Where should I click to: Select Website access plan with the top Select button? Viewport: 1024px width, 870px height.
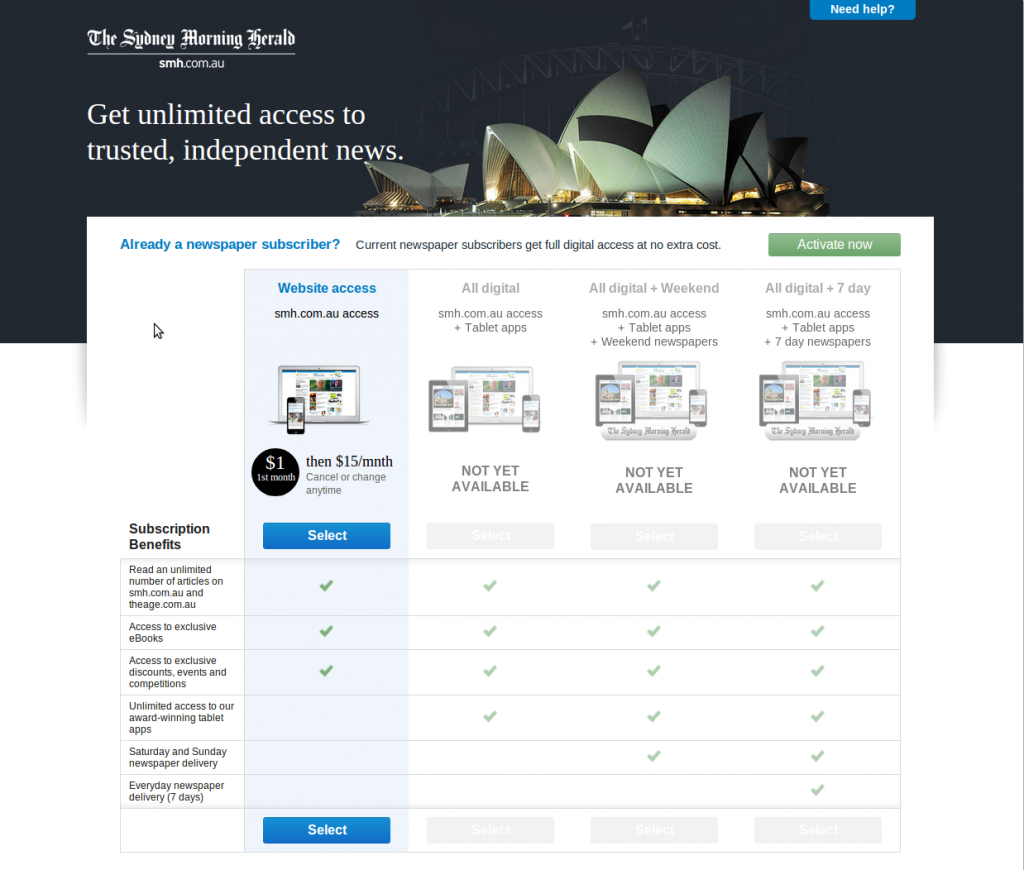tap(327, 536)
